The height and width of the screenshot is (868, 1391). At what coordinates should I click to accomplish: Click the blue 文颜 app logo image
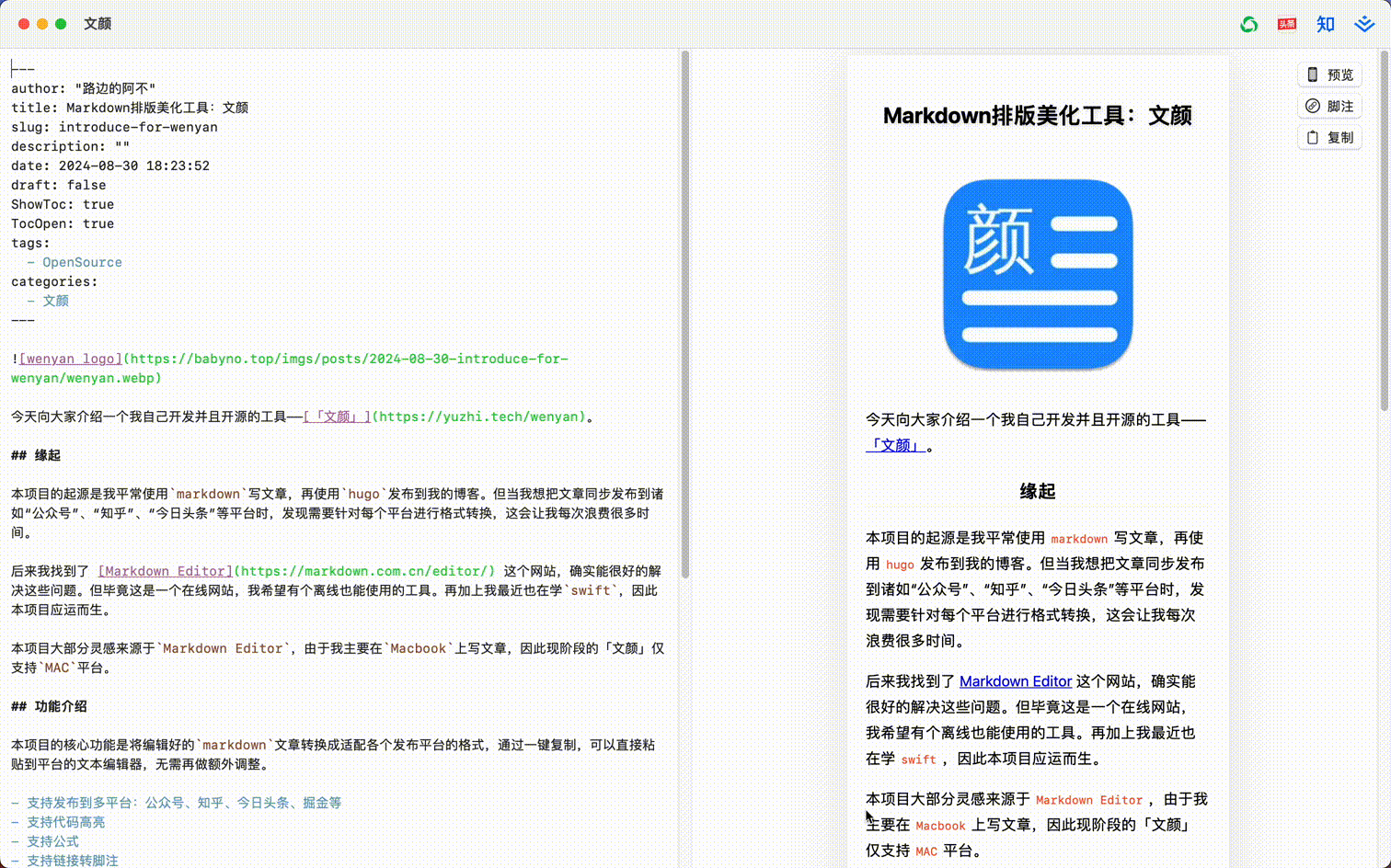(1038, 274)
